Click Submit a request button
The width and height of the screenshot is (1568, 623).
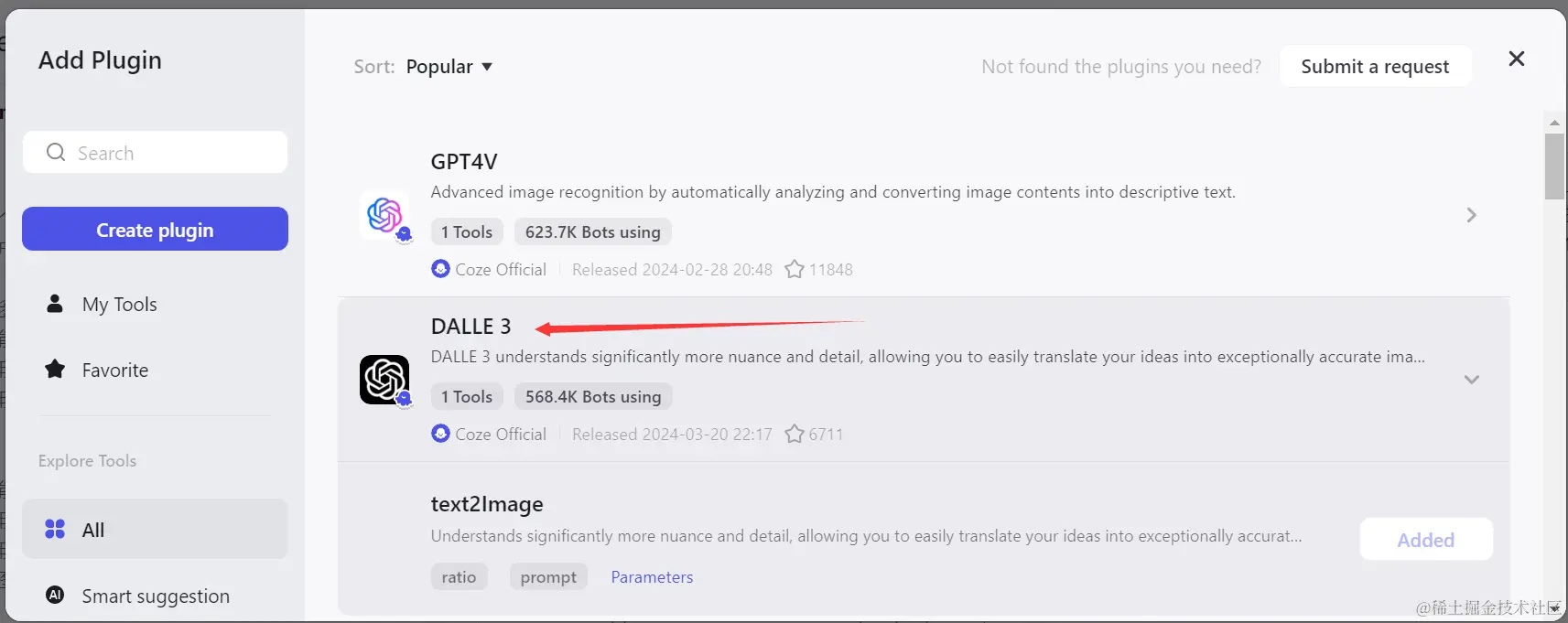1375,66
